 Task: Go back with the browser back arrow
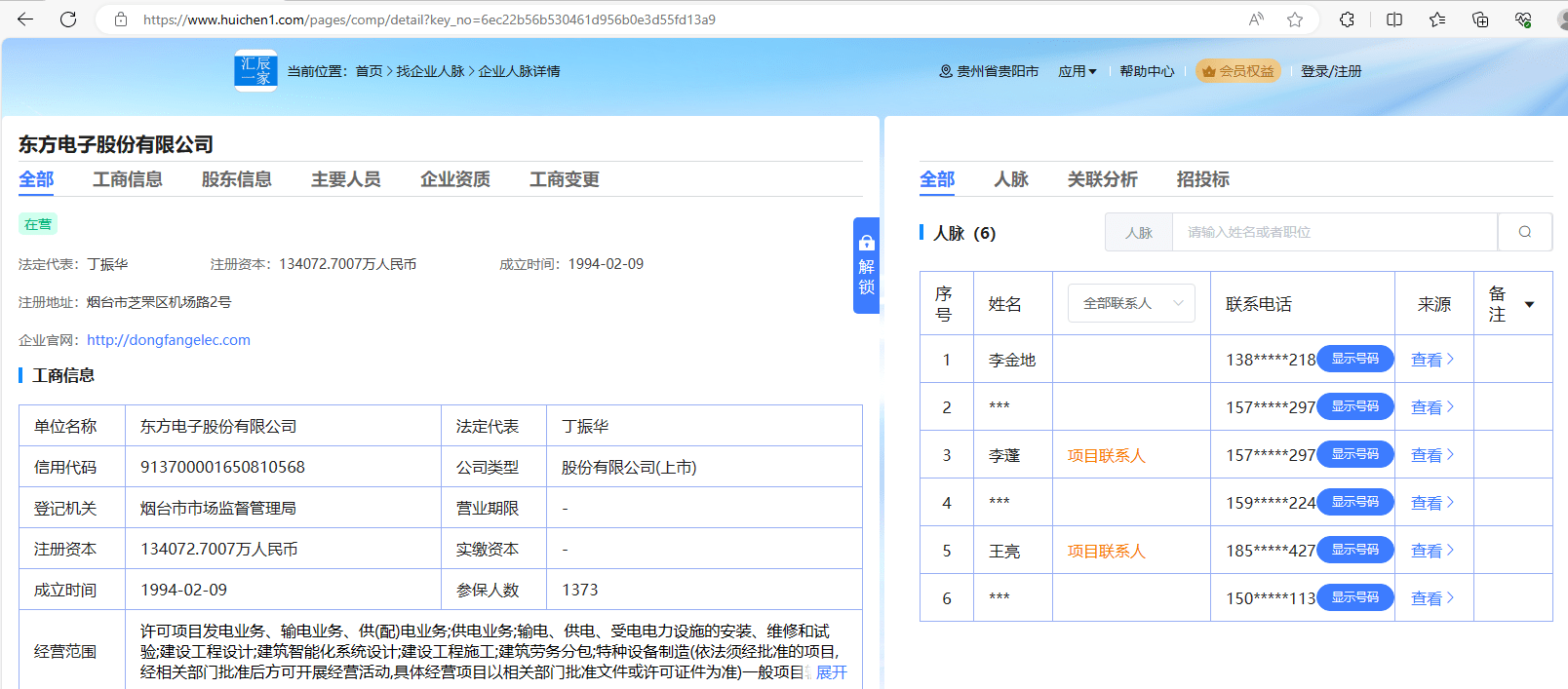coord(25,19)
